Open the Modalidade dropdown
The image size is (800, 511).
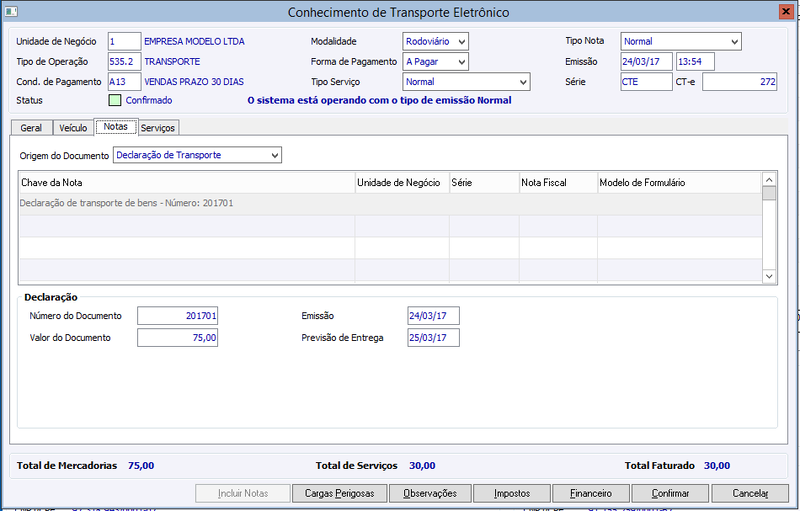(x=435, y=41)
